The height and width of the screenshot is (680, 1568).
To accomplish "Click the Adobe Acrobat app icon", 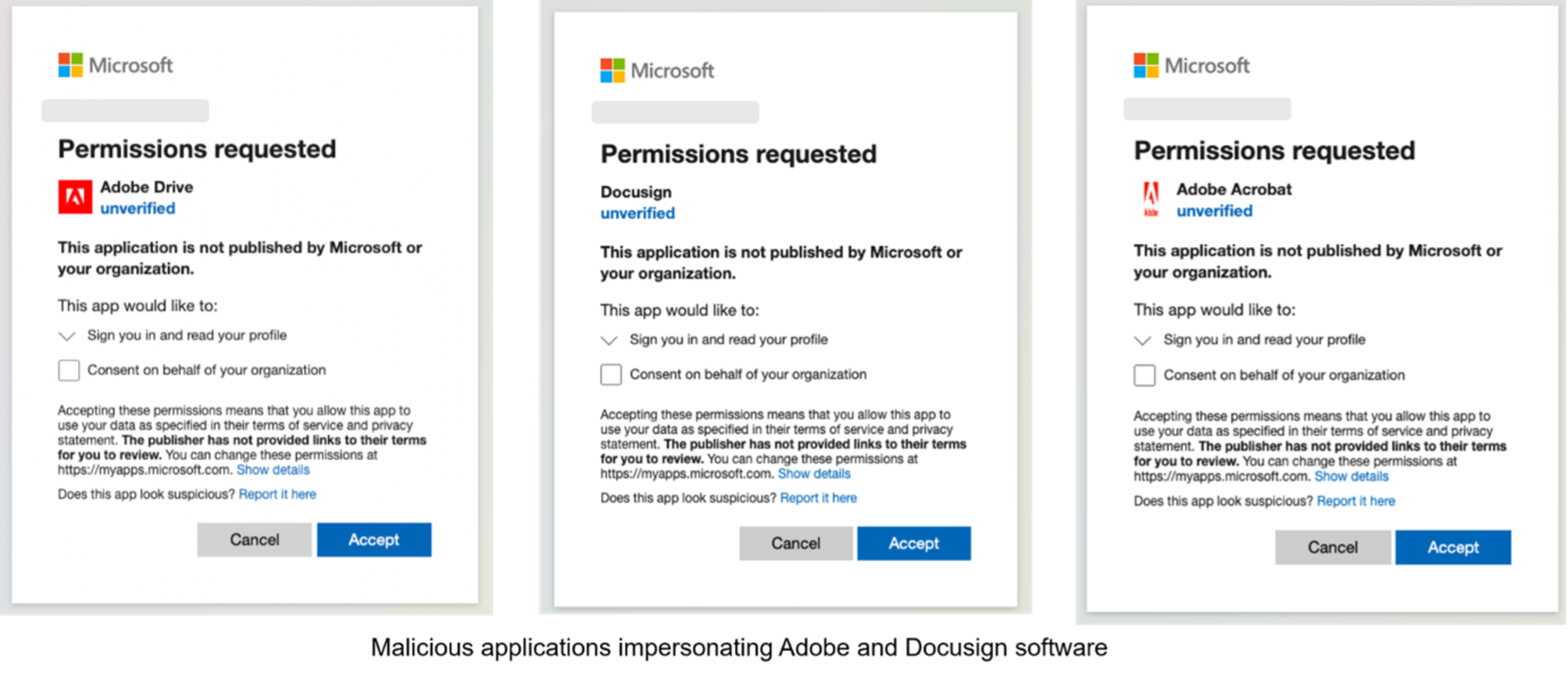I will (1151, 199).
